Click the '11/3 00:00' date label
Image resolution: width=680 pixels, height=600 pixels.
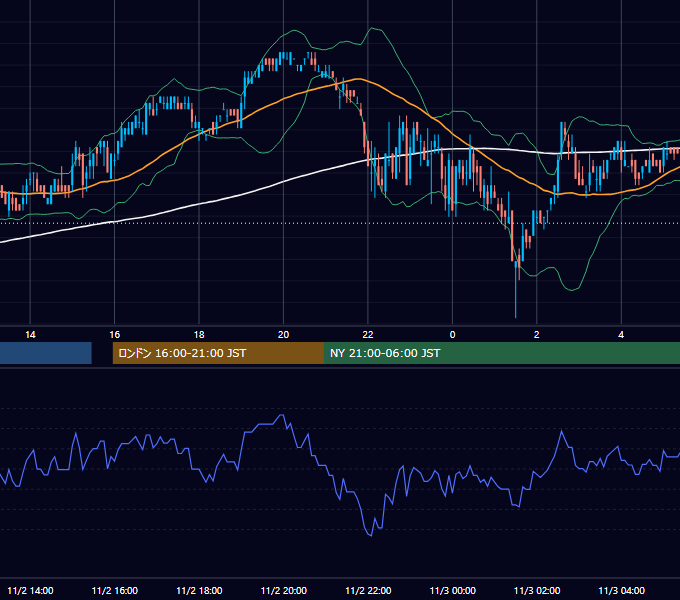452,590
